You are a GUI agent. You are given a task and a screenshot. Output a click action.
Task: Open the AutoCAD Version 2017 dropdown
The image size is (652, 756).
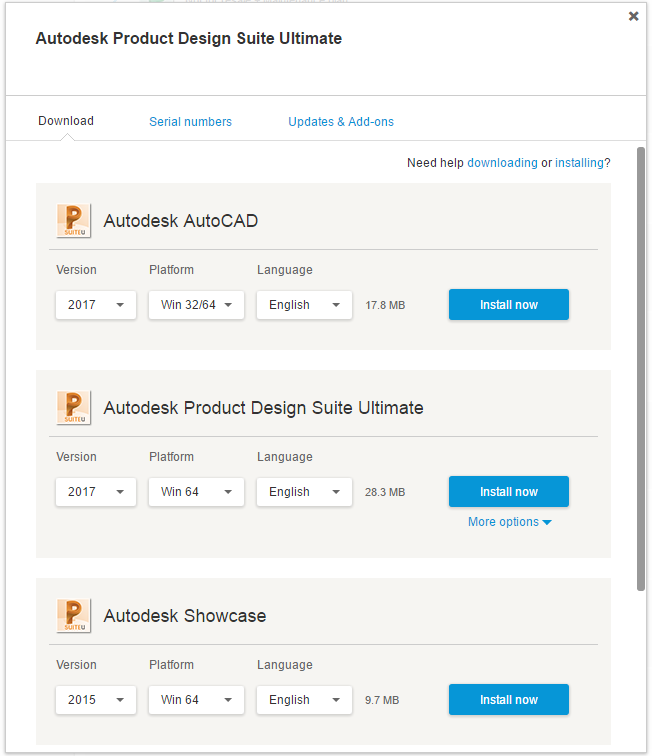[96, 305]
